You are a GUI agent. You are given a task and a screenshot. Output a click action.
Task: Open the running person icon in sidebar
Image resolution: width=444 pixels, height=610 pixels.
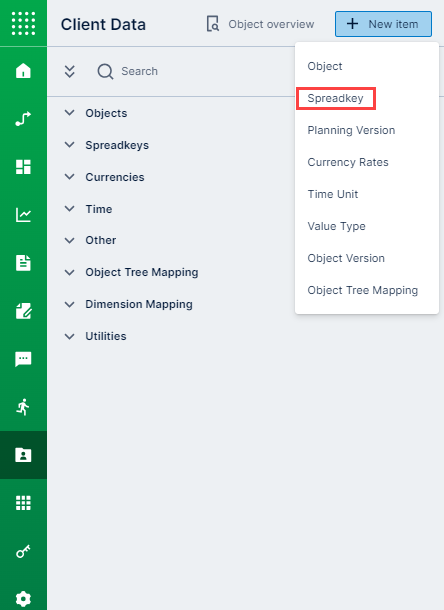click(23, 407)
